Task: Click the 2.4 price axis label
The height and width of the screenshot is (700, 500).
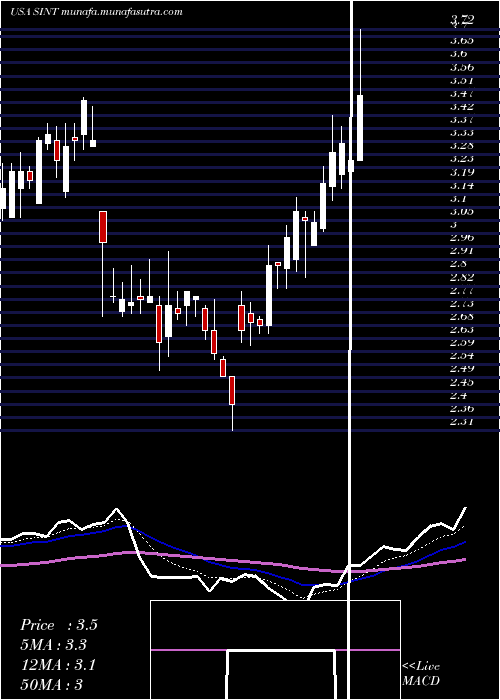Action: click(459, 395)
